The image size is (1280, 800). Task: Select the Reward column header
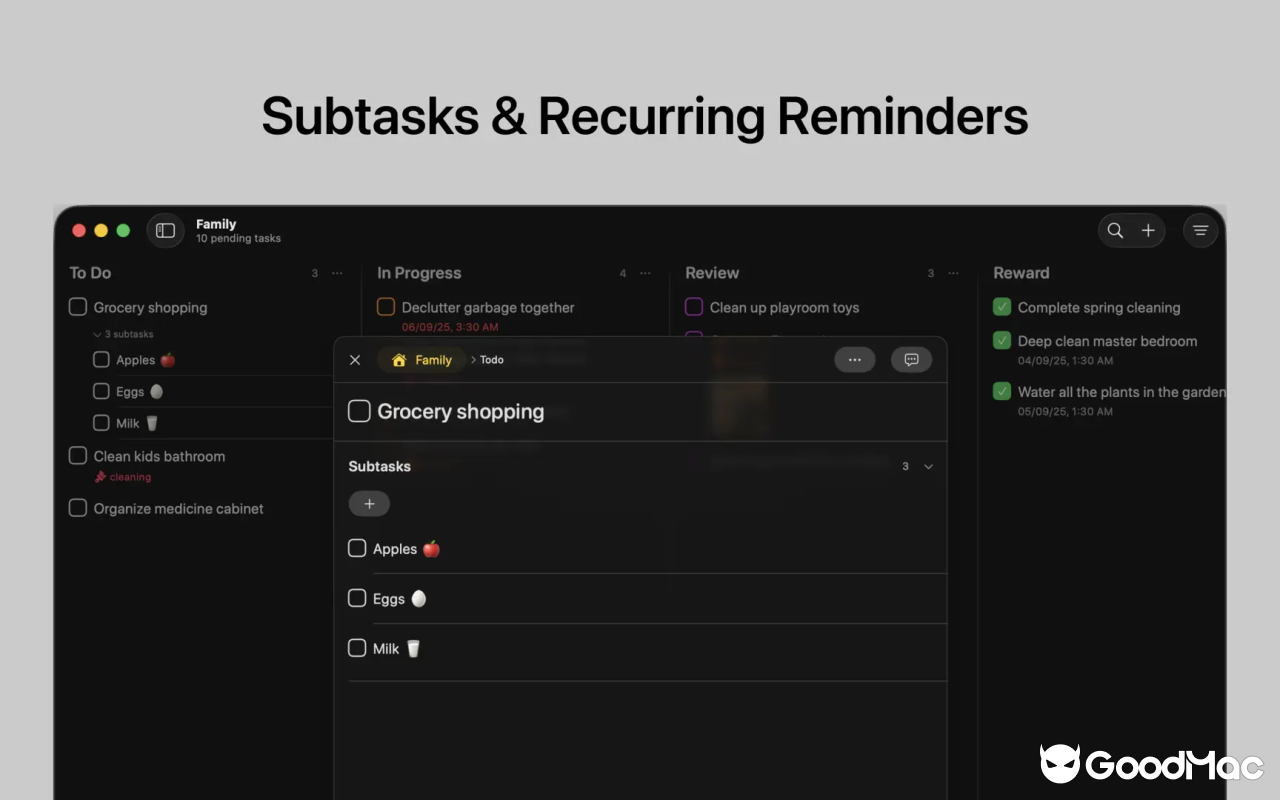(1021, 273)
